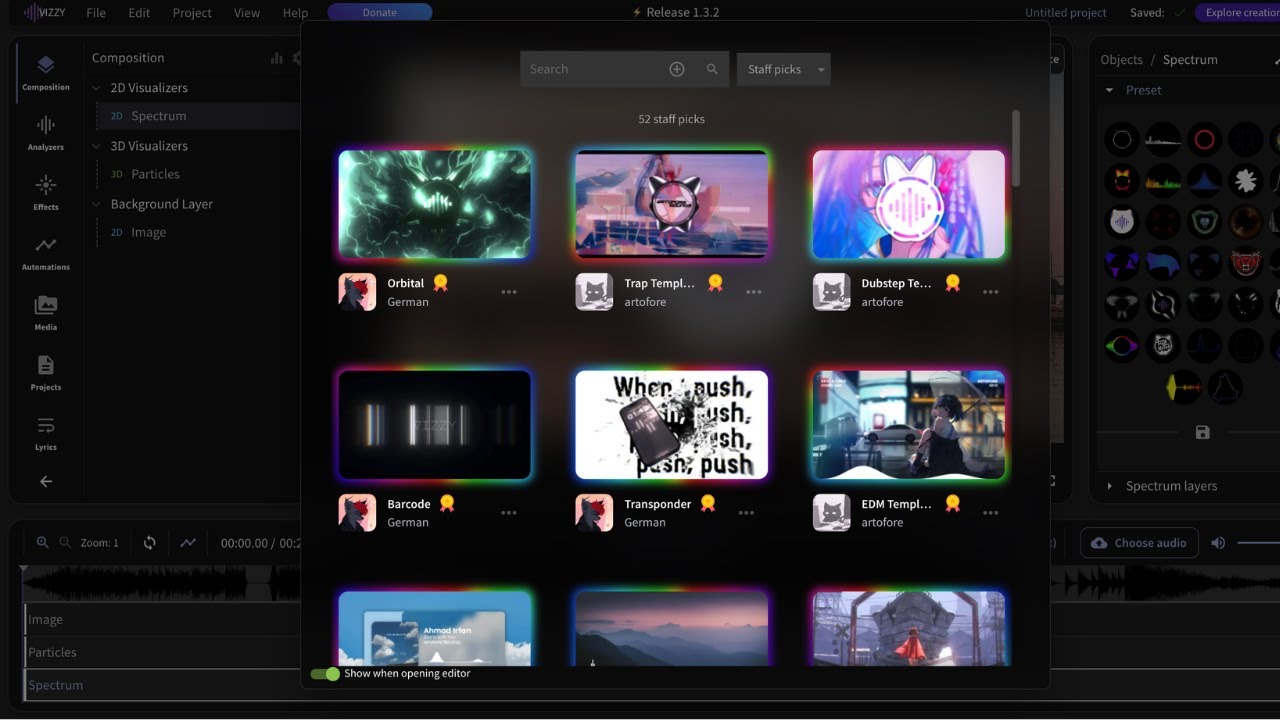Open the Projects sidebar panel

(45, 374)
